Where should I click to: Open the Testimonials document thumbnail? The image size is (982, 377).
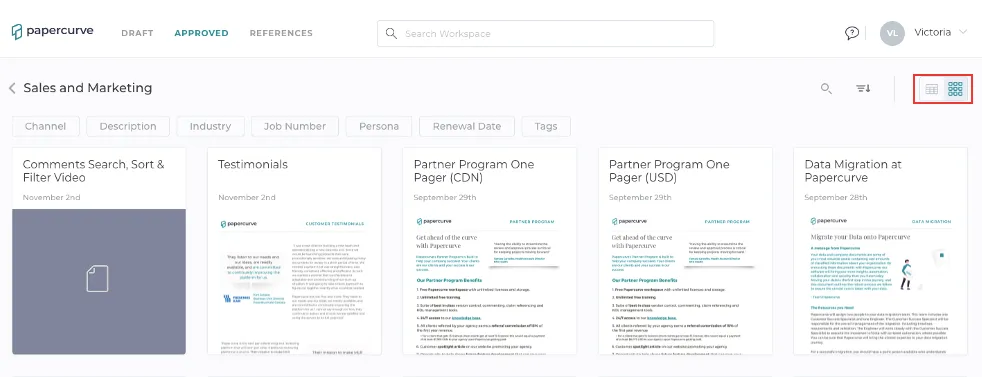pos(294,282)
